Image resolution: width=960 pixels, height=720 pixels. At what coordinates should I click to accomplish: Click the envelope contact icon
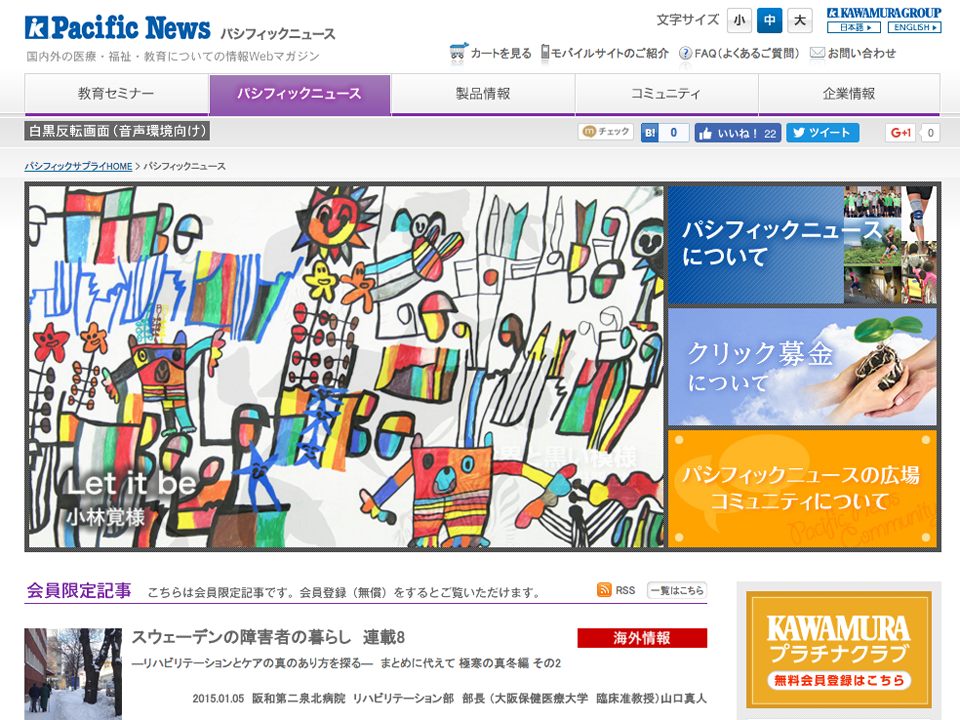(817, 53)
